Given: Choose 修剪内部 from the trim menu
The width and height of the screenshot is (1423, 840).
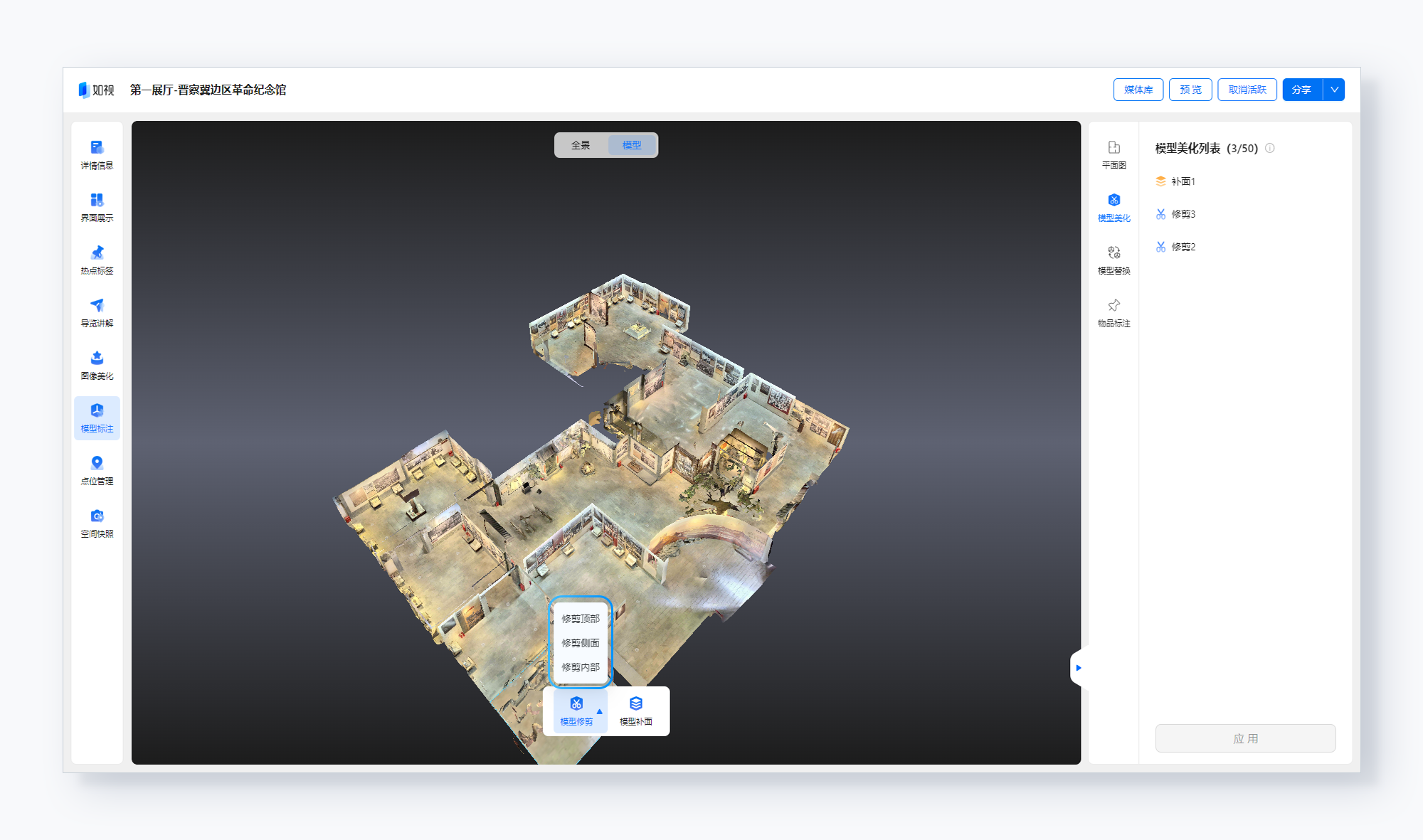Looking at the screenshot, I should coord(581,667).
